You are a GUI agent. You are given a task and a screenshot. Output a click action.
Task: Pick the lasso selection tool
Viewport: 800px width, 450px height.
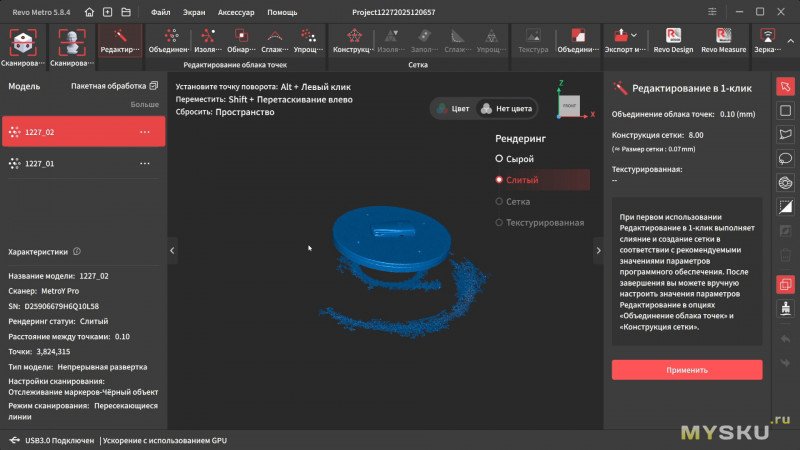(x=785, y=158)
